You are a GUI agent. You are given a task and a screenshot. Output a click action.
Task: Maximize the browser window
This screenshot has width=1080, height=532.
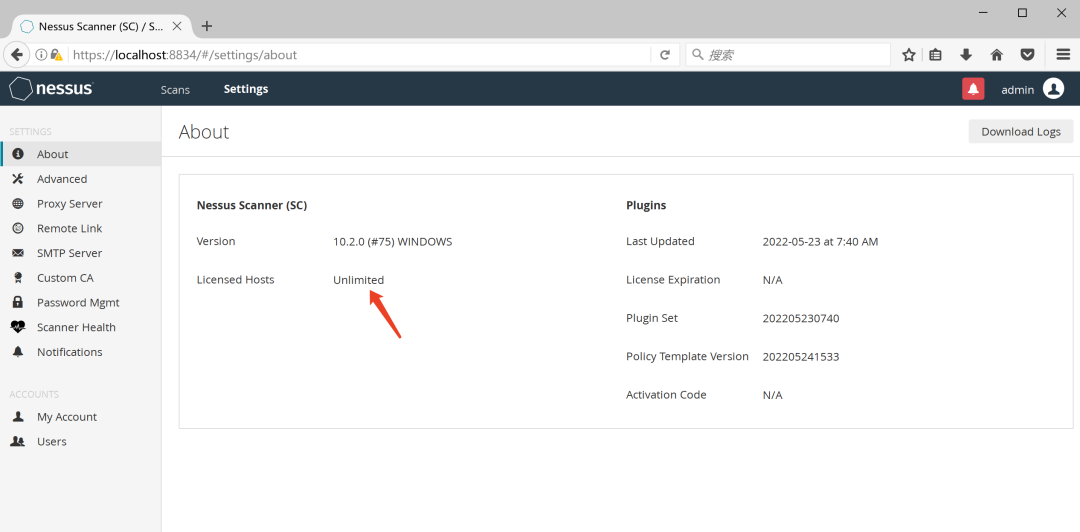point(1023,12)
